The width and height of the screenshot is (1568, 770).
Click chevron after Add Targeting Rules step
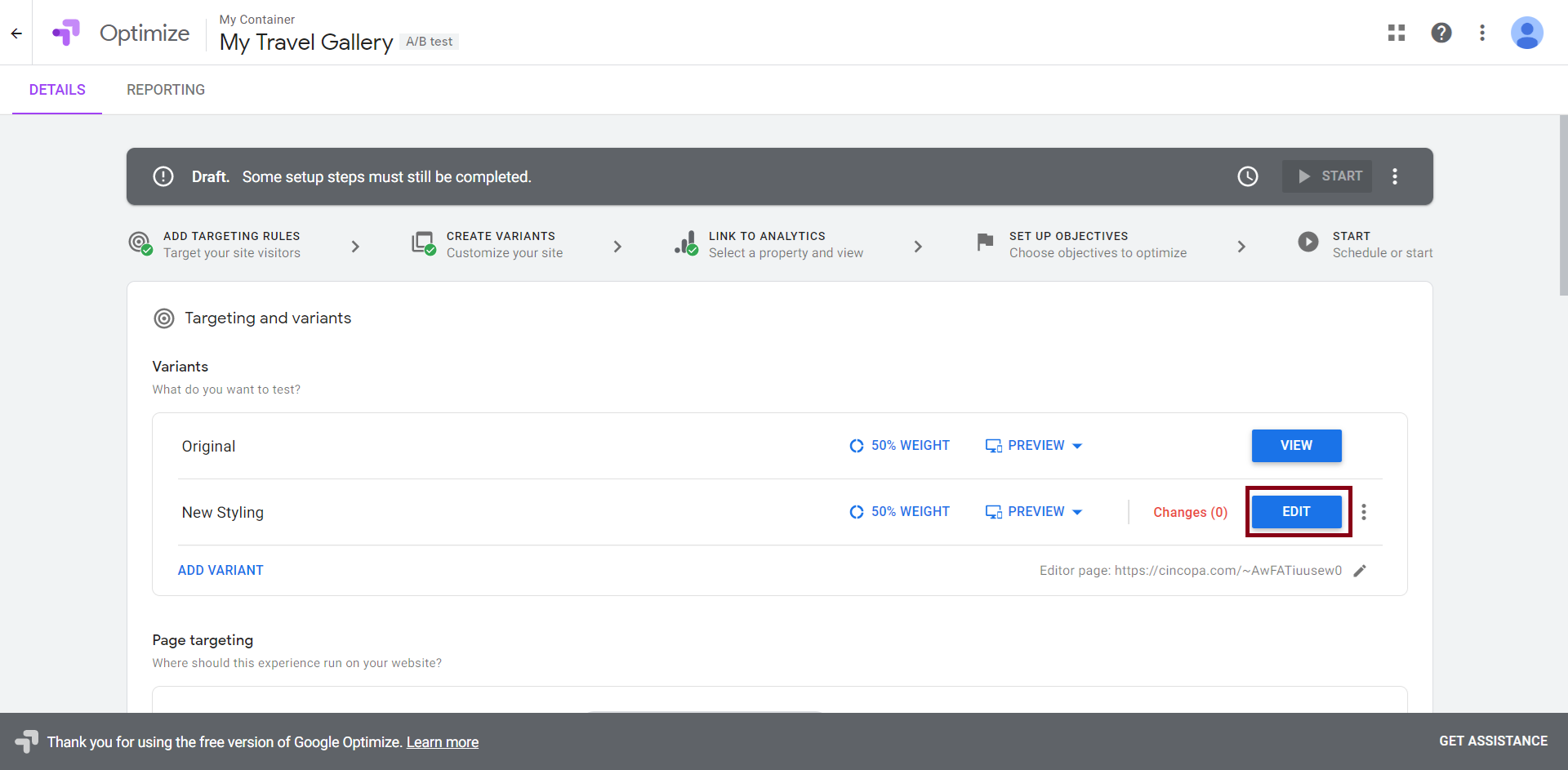[355, 247]
